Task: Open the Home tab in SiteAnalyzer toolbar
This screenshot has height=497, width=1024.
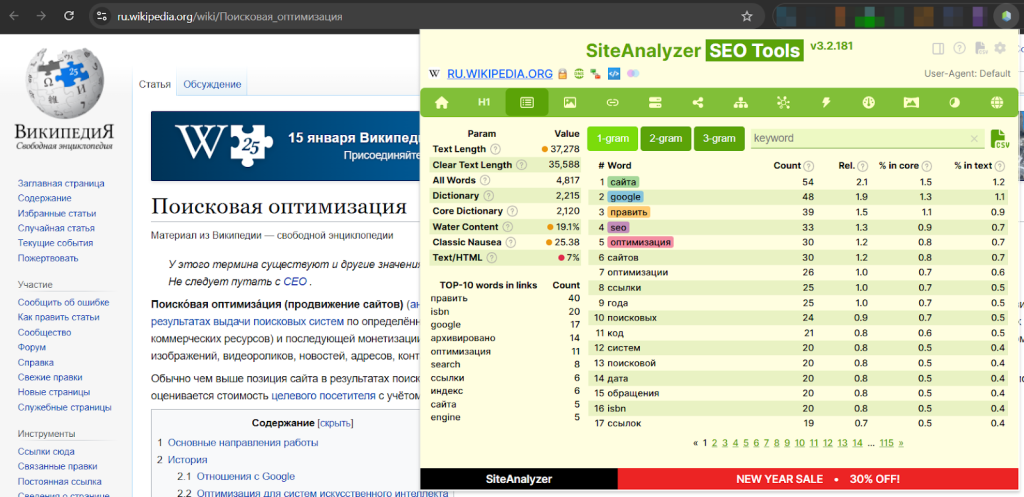Action: coord(441,102)
